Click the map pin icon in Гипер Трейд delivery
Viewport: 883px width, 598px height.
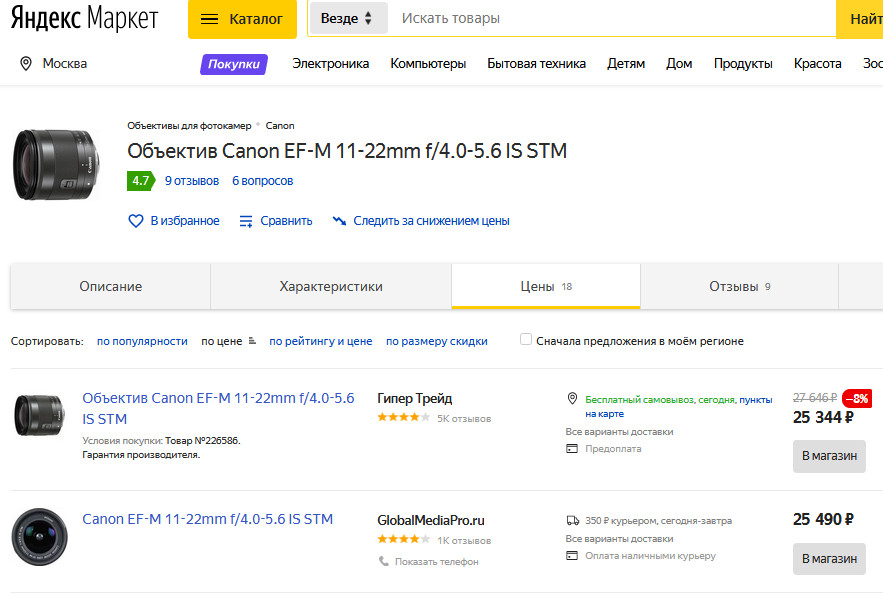[572, 399]
